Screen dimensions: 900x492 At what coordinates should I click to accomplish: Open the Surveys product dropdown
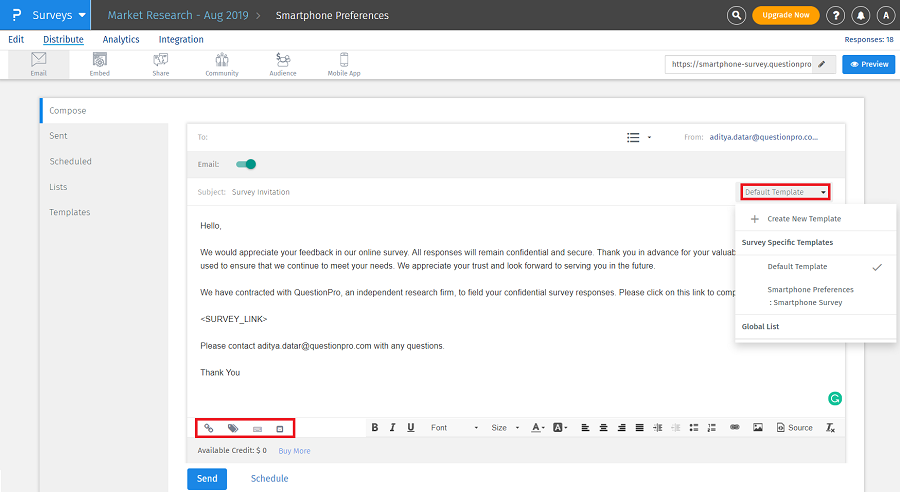coord(57,15)
